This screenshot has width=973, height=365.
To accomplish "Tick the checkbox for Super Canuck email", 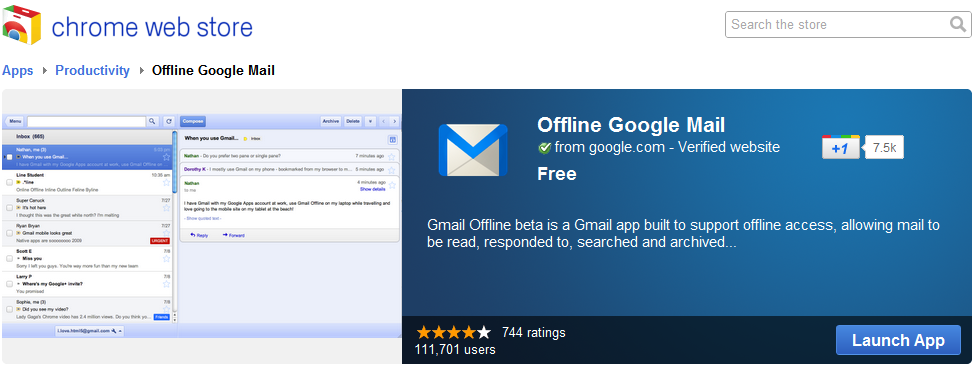I will (9, 208).
